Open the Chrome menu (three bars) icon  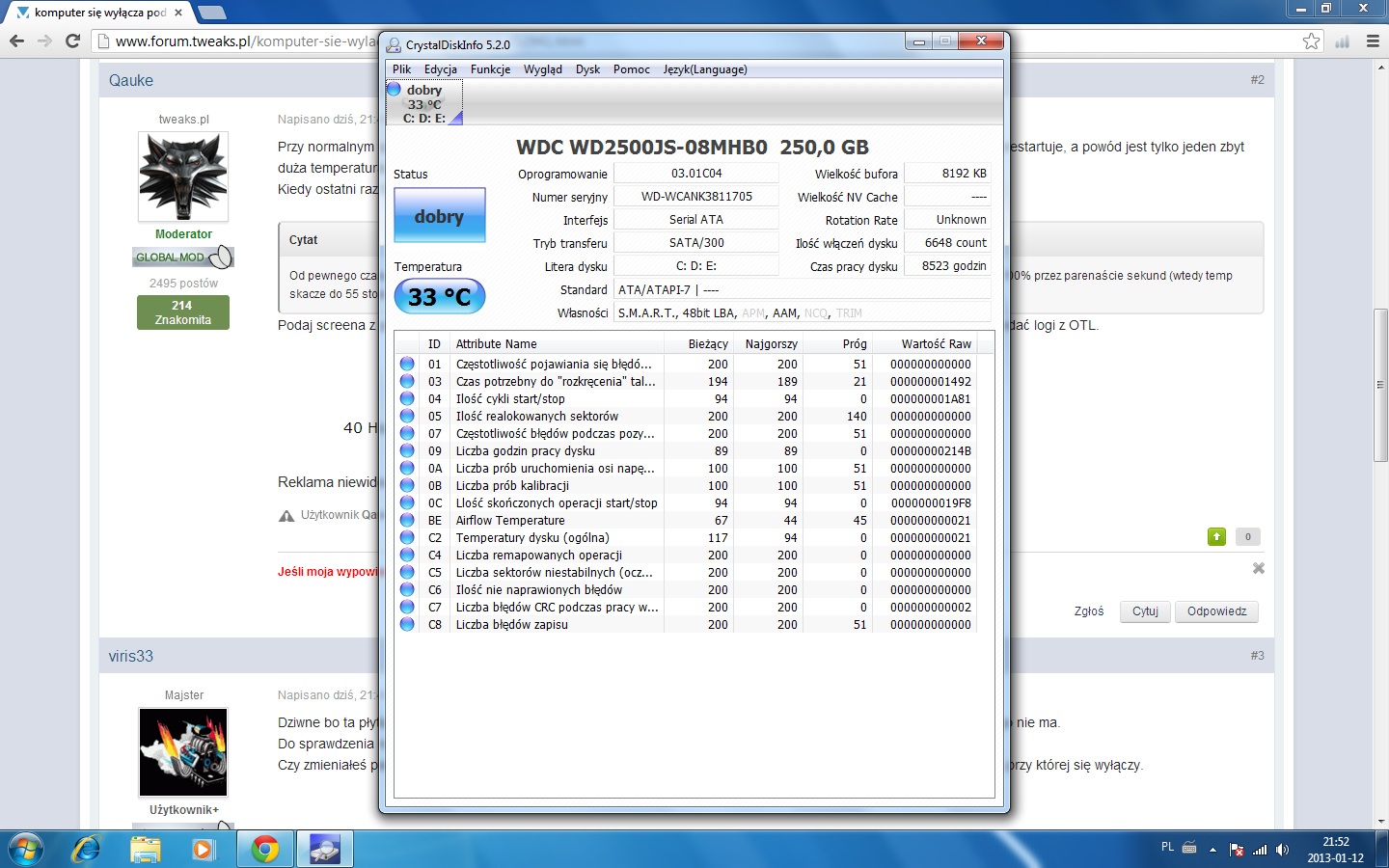coord(1373,41)
